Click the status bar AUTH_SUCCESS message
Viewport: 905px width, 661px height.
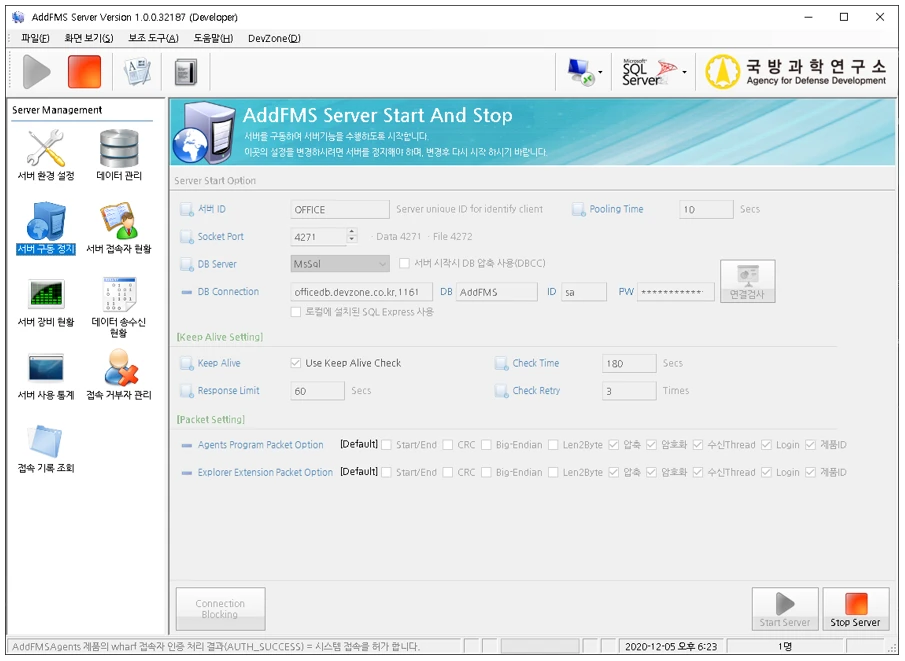[x=216, y=646]
